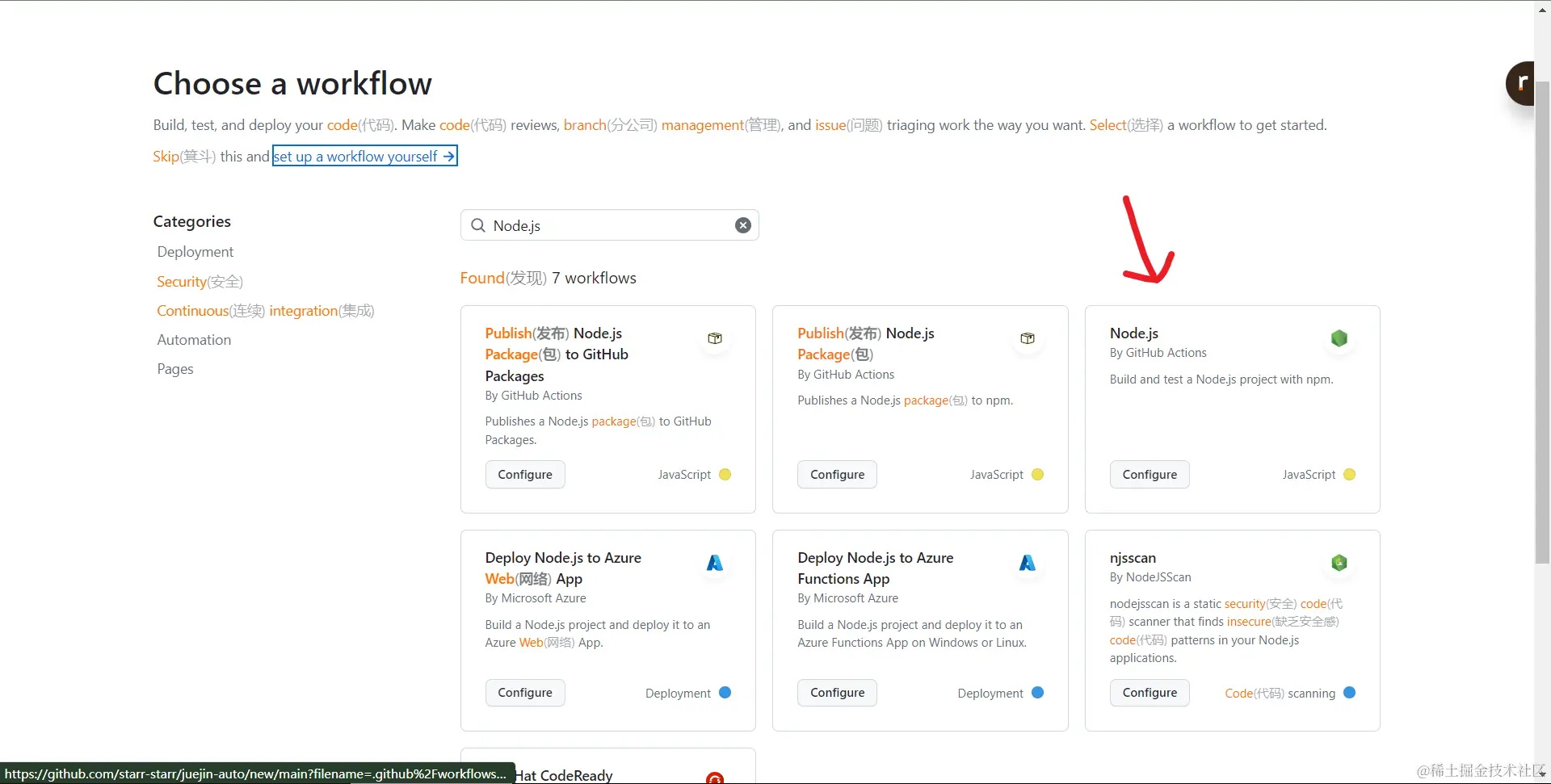Screen dimensions: 1551x784
Task: Click the 'Deploy Node.js to Azure Functions App' title
Action: point(876,568)
